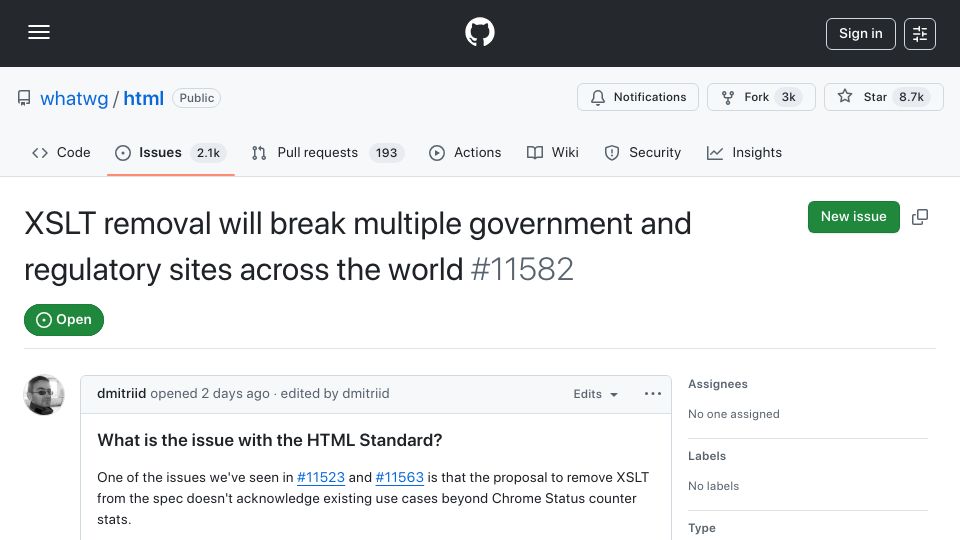960x540 pixels.
Task: Click the 2.1k issues counter
Action: (208, 153)
